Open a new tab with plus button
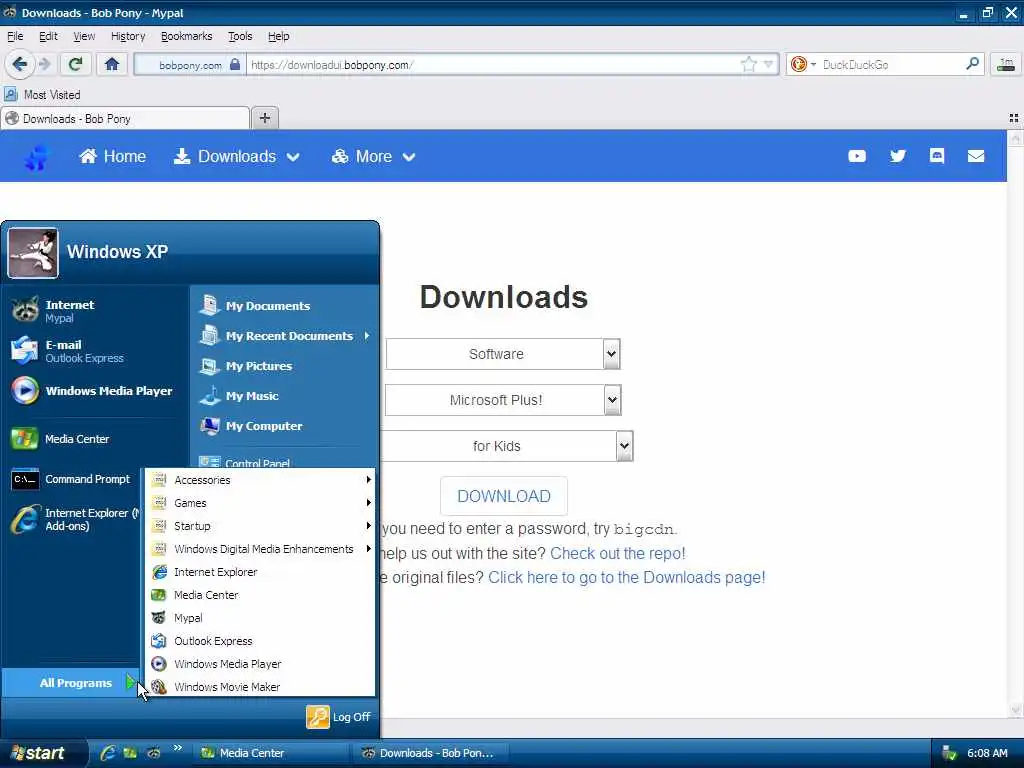The height and width of the screenshot is (768, 1024). click(x=264, y=118)
